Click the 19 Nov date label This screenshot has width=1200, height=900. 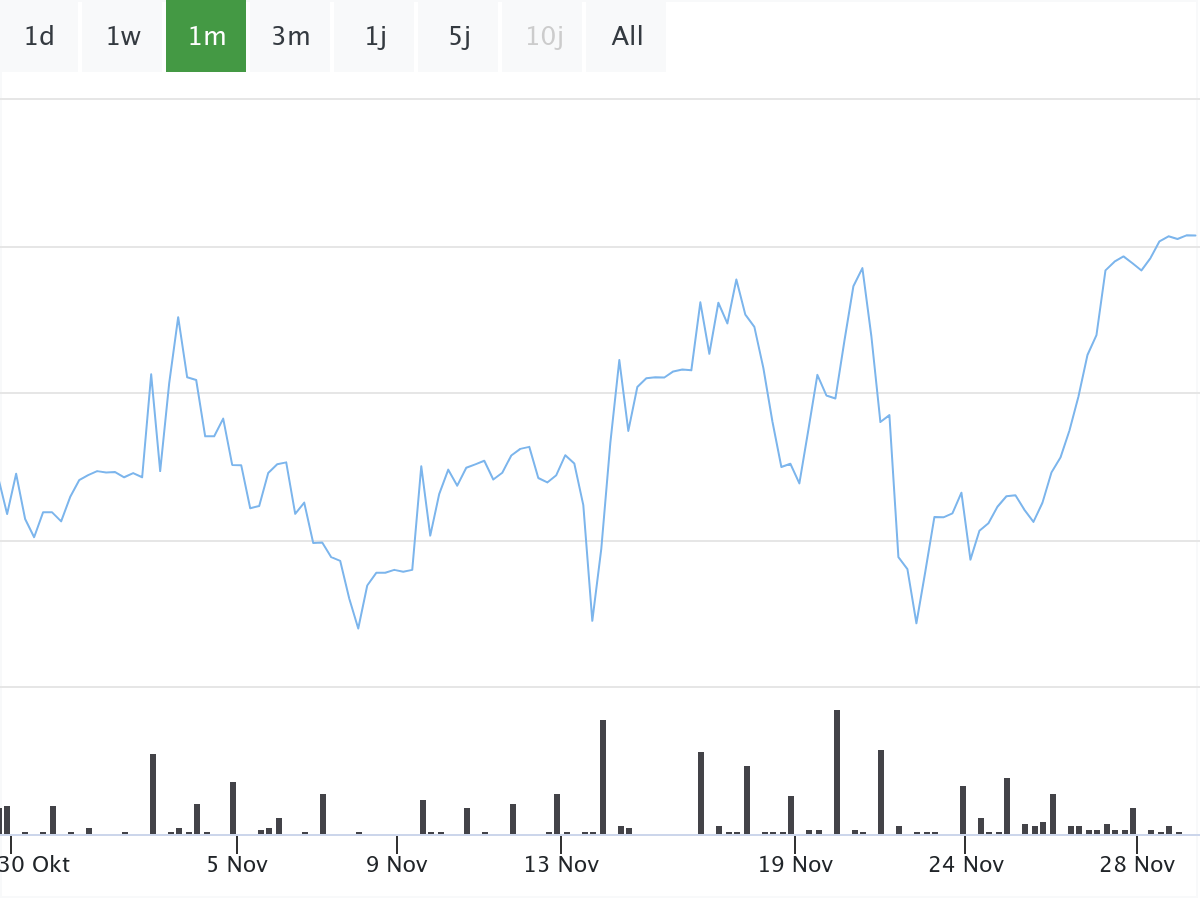click(x=795, y=864)
